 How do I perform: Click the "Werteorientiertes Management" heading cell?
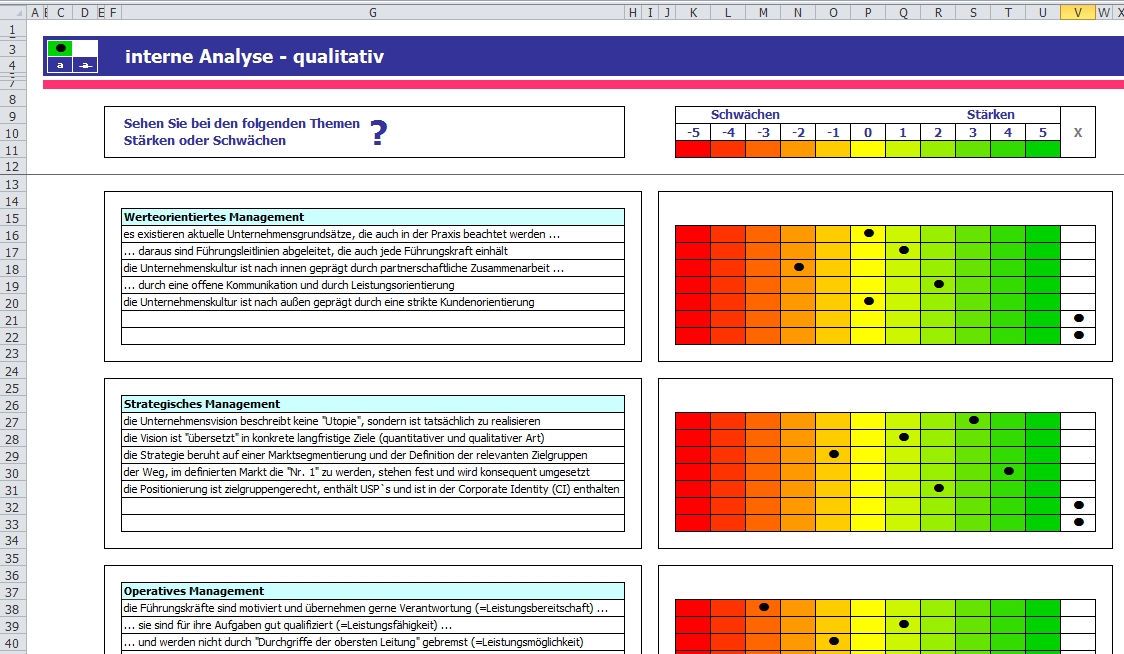(372, 217)
